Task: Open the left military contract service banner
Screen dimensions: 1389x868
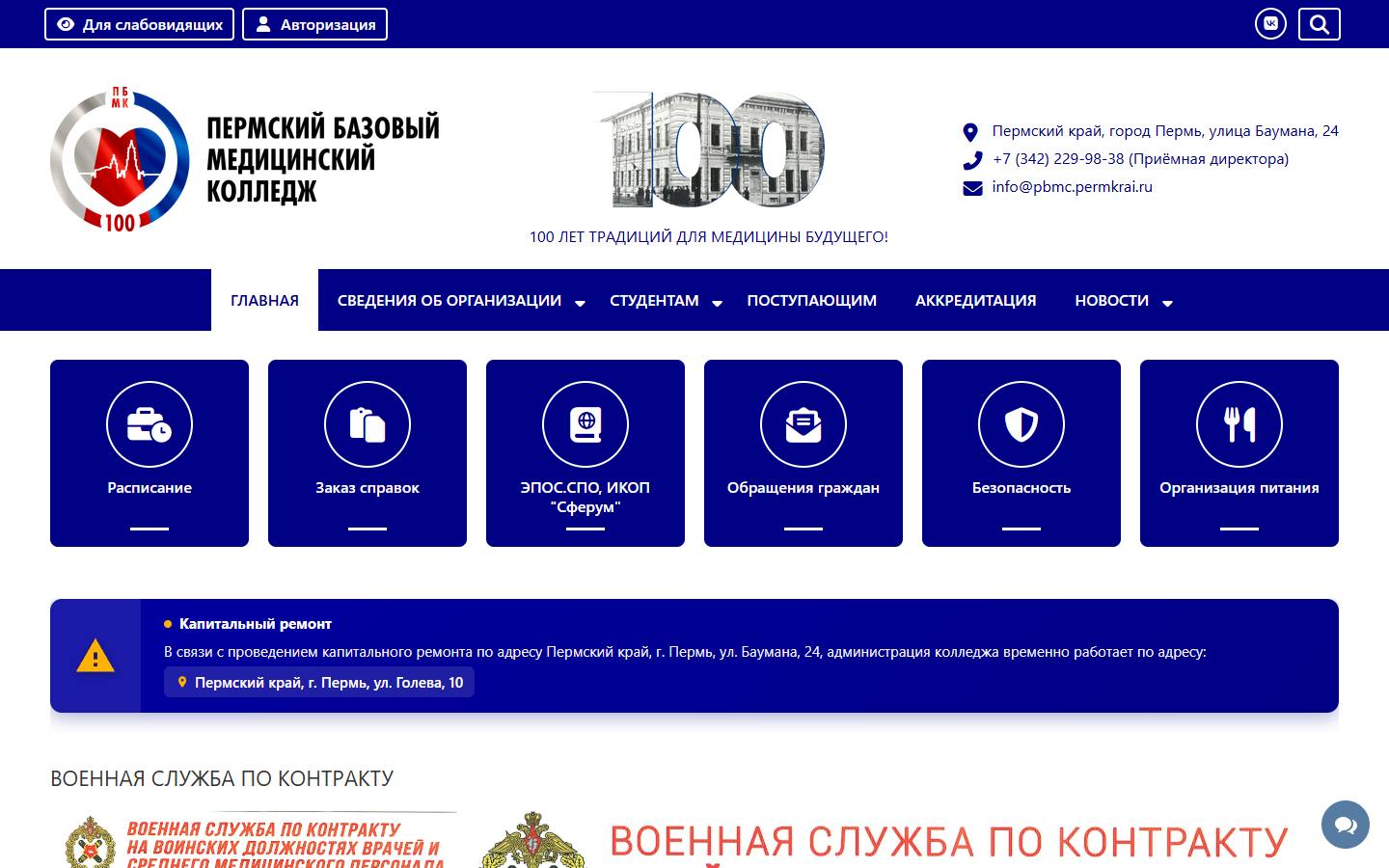Action: (x=253, y=840)
